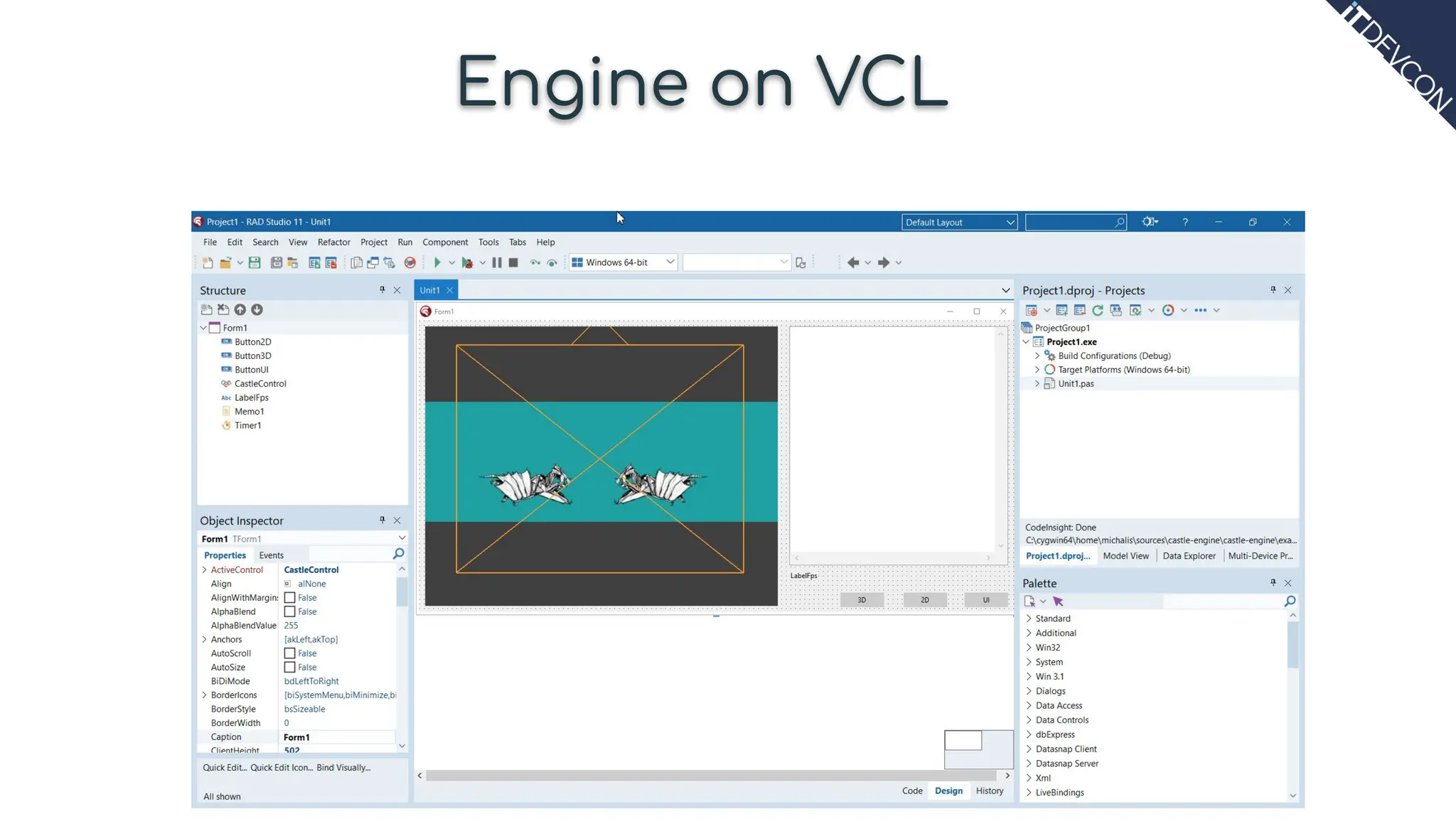Click the New item icon in Structure toolbar
This screenshot has width=1456, height=819.
[206, 309]
